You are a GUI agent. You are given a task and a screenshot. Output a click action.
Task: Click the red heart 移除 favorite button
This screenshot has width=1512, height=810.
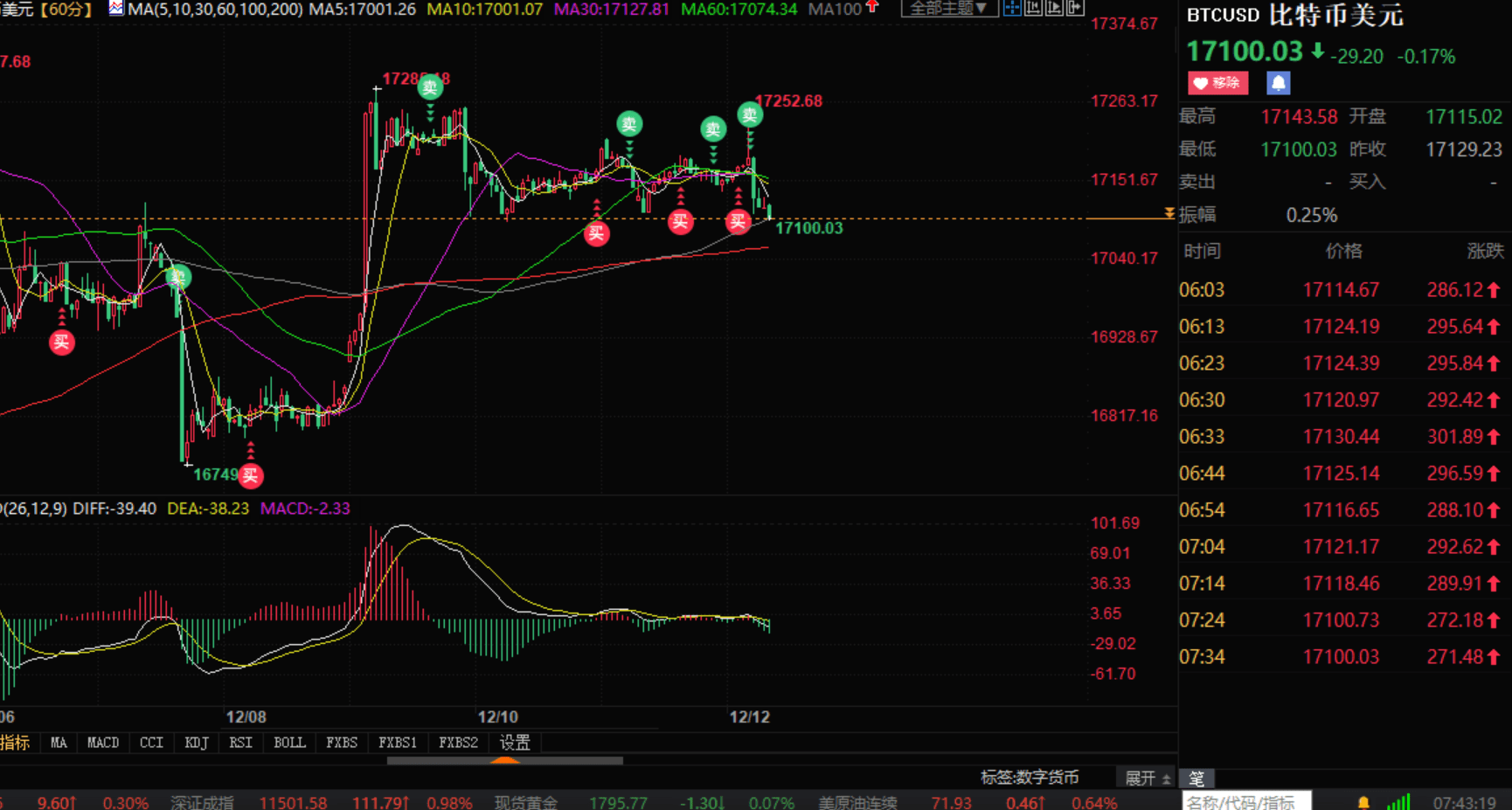(1217, 83)
